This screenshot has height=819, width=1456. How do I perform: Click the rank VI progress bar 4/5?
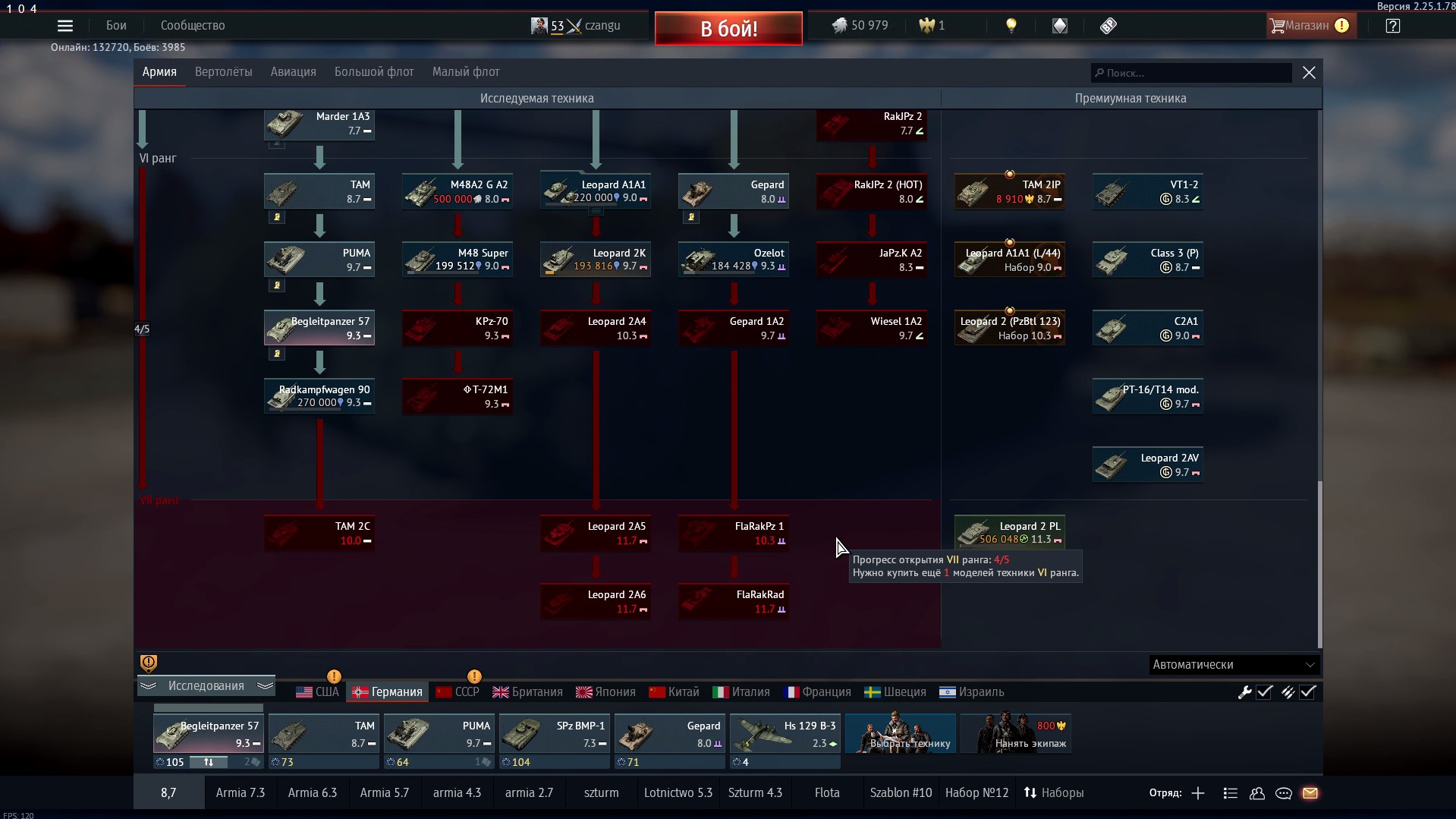(x=142, y=329)
